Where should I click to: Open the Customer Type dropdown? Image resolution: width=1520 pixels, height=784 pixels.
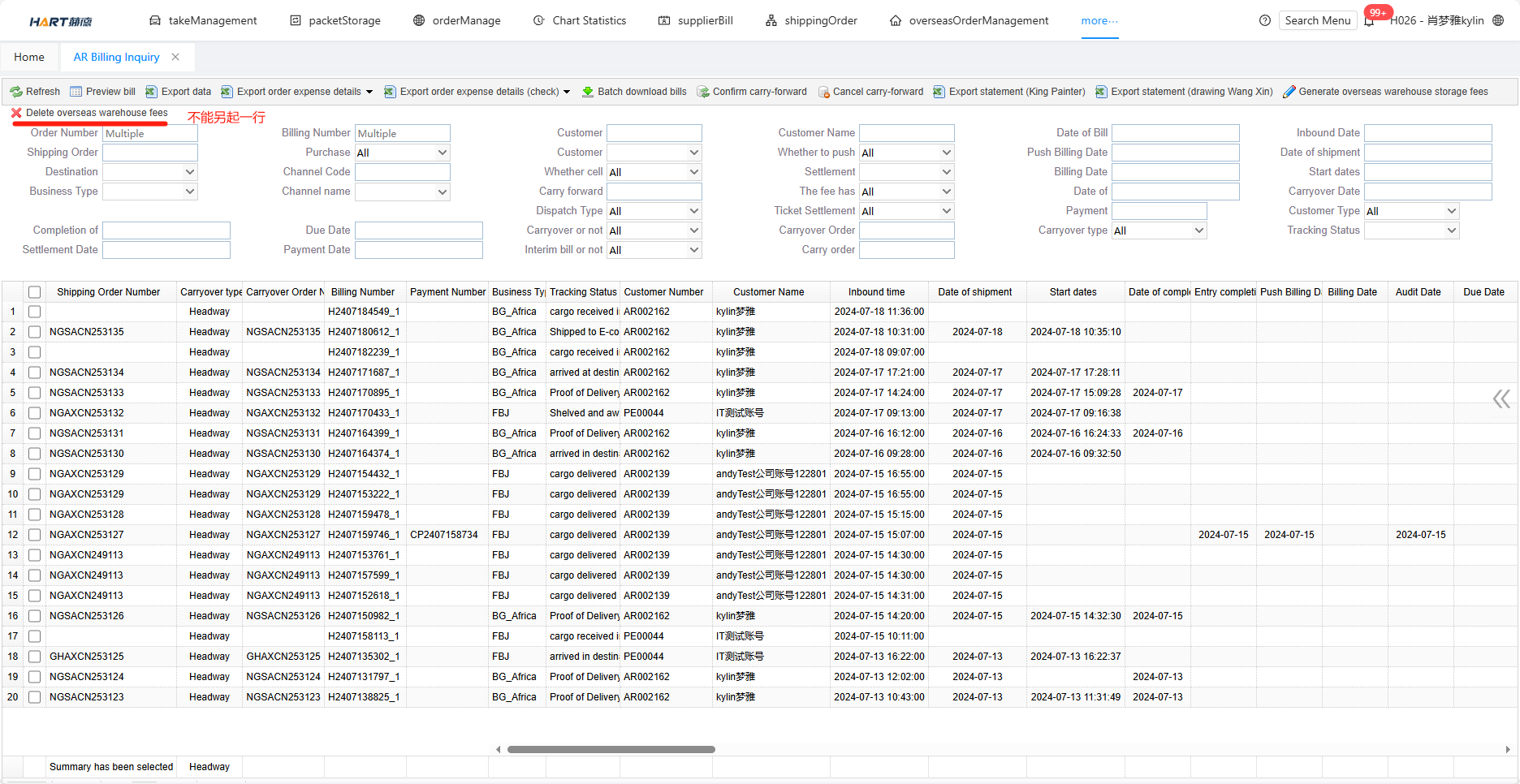coord(1411,211)
